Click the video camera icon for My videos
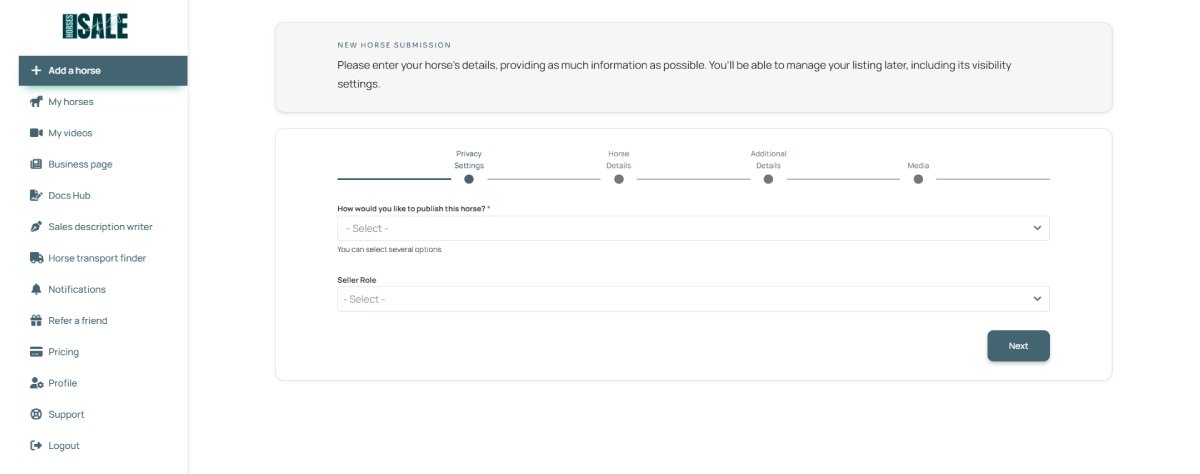The height and width of the screenshot is (474, 1200). pos(36,133)
